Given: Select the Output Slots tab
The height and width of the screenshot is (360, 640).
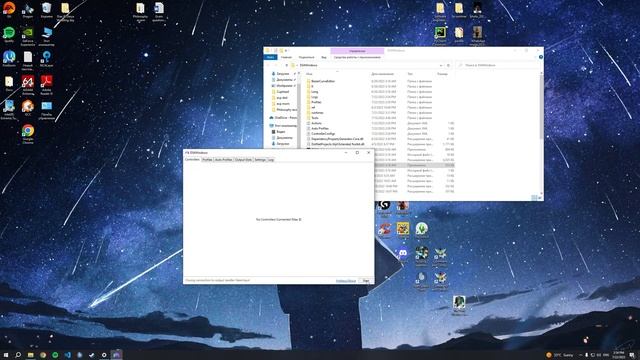Looking at the screenshot, I should (243, 160).
